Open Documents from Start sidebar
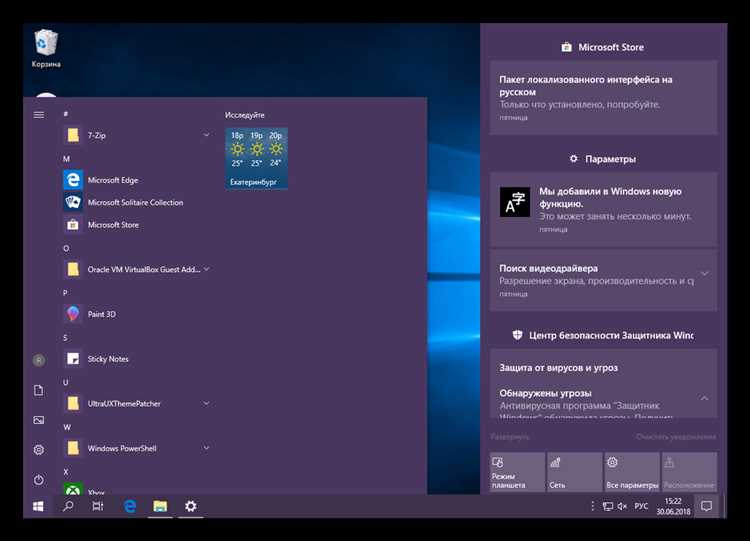Screen dimensions: 750x541 [39, 390]
